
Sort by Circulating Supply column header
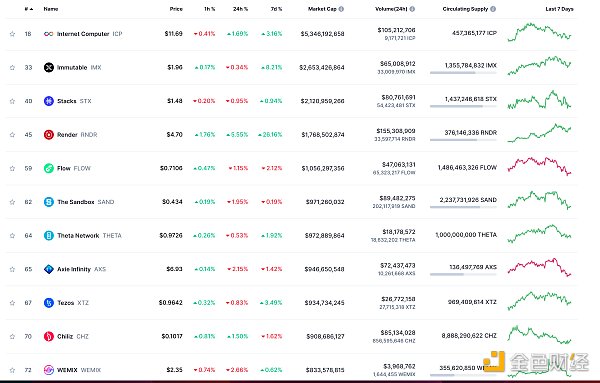click(465, 9)
